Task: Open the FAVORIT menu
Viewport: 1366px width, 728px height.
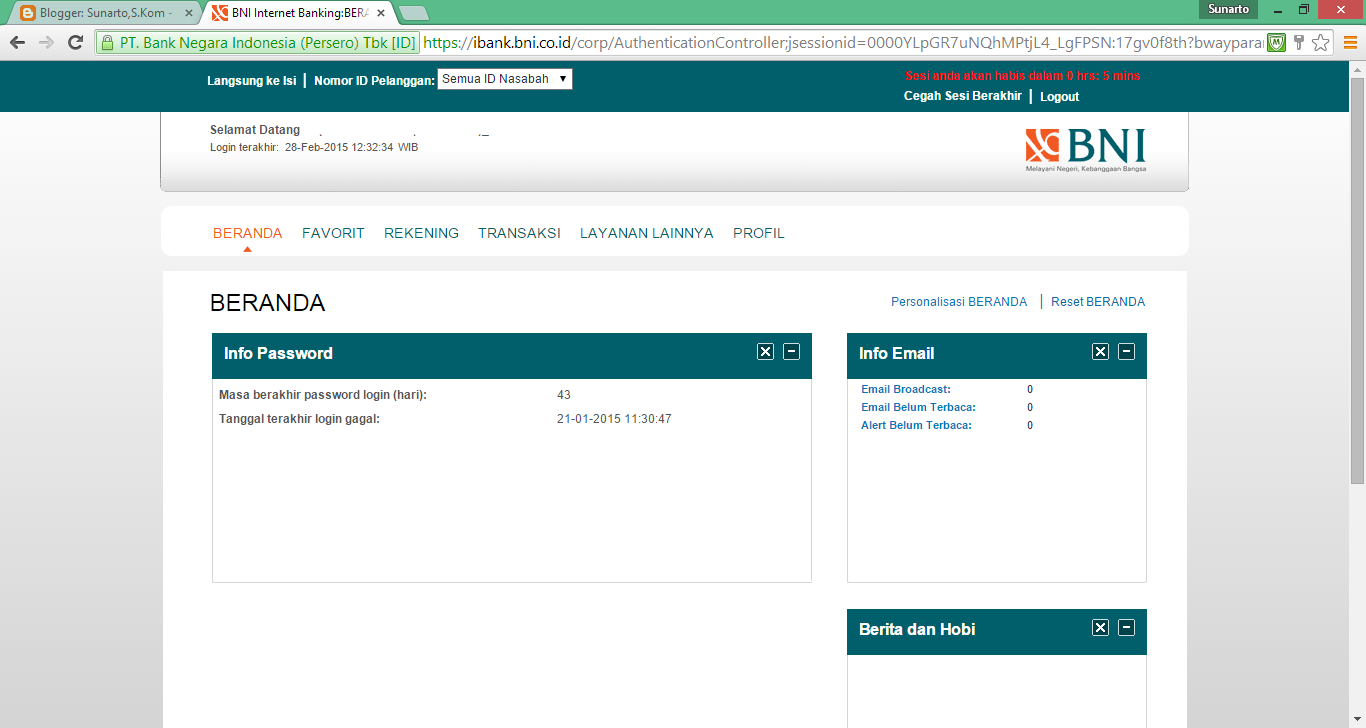Action: click(333, 233)
